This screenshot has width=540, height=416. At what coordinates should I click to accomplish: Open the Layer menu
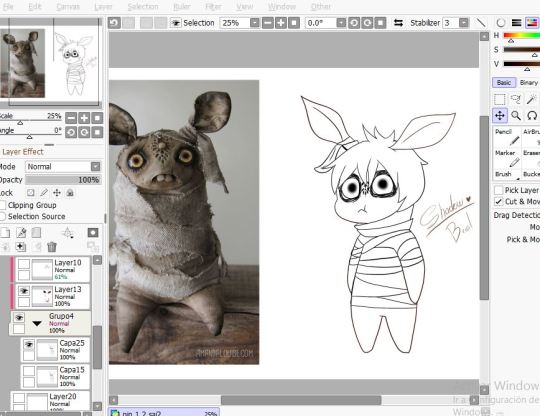(103, 7)
